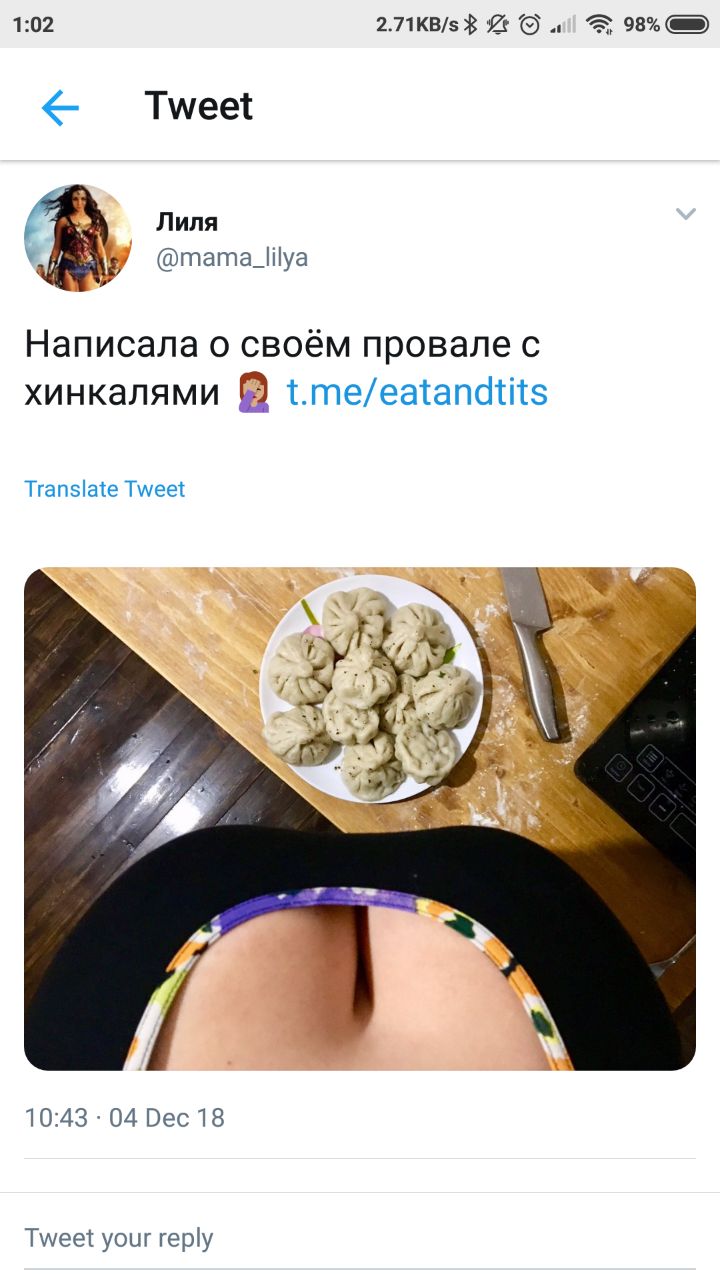Viewport: 720px width, 1280px height.
Task: Tap the back arrow icon
Action: [x=60, y=107]
